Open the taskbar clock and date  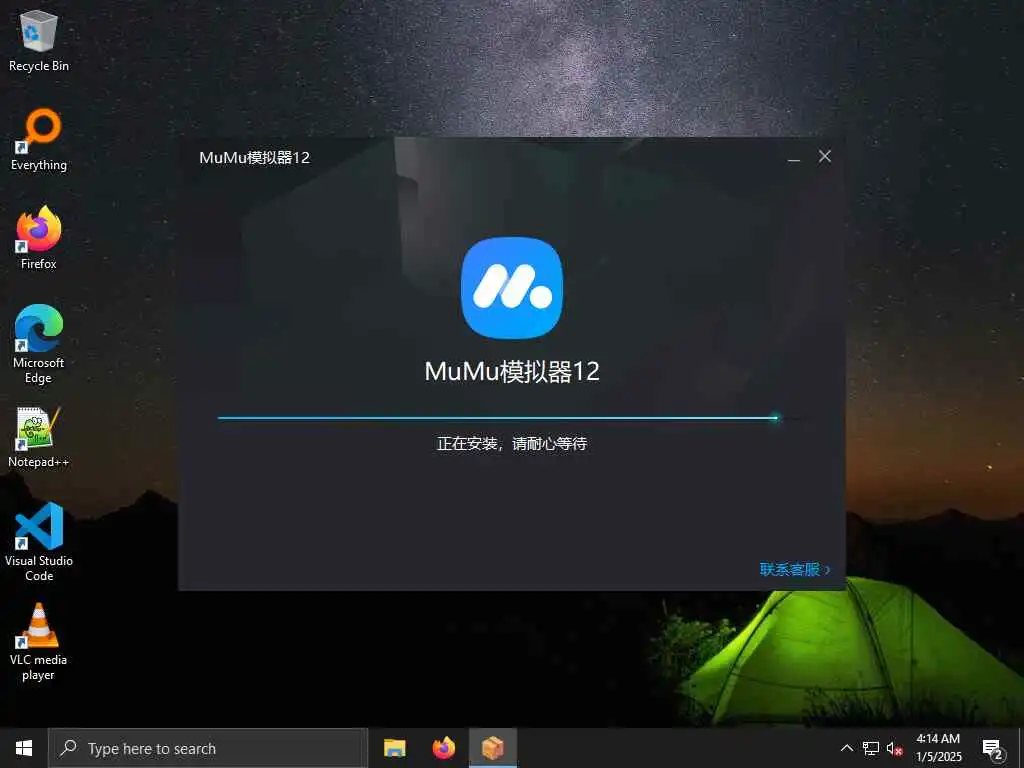(x=938, y=748)
